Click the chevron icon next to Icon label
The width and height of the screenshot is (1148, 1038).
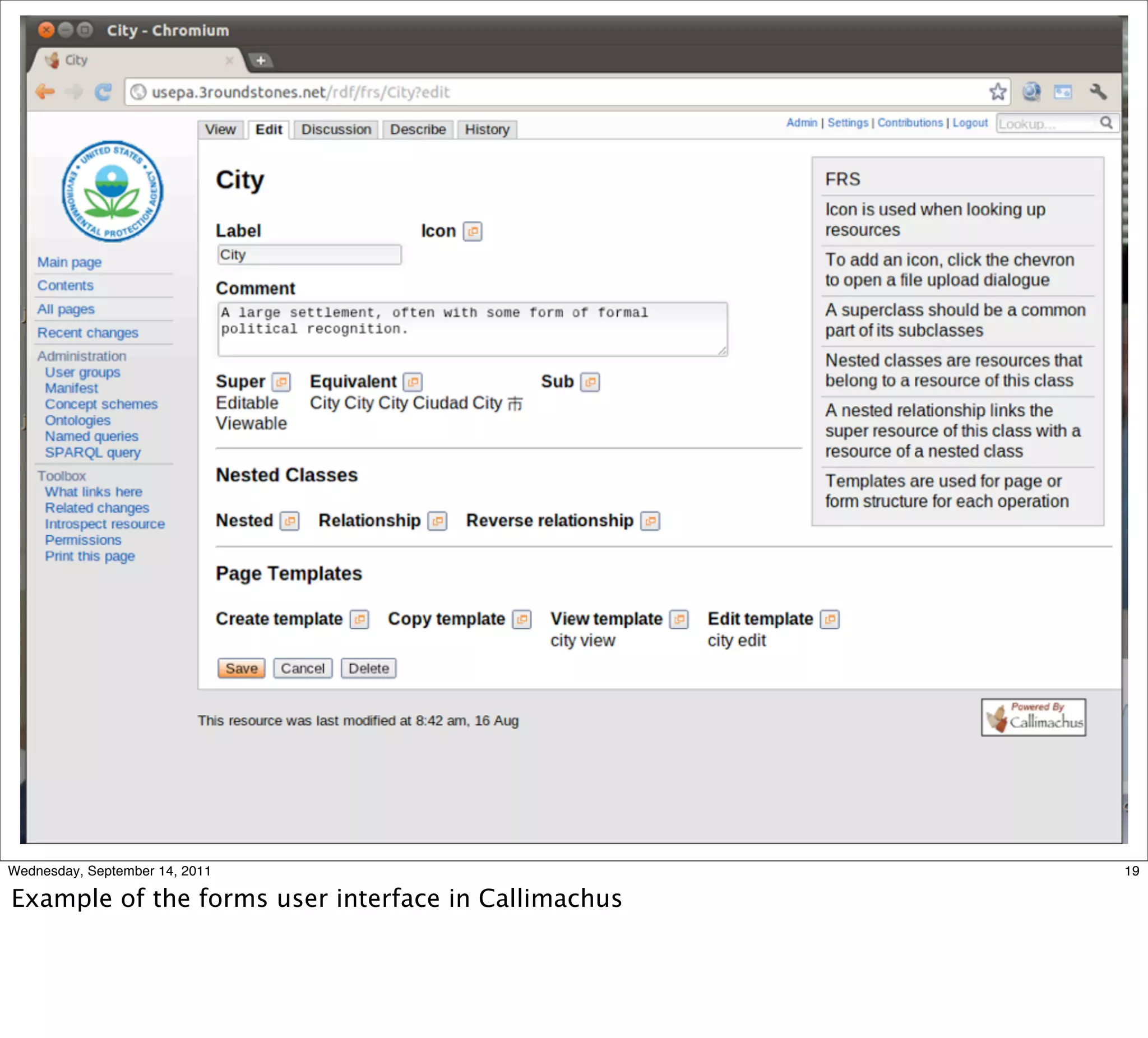pyautogui.click(x=472, y=231)
